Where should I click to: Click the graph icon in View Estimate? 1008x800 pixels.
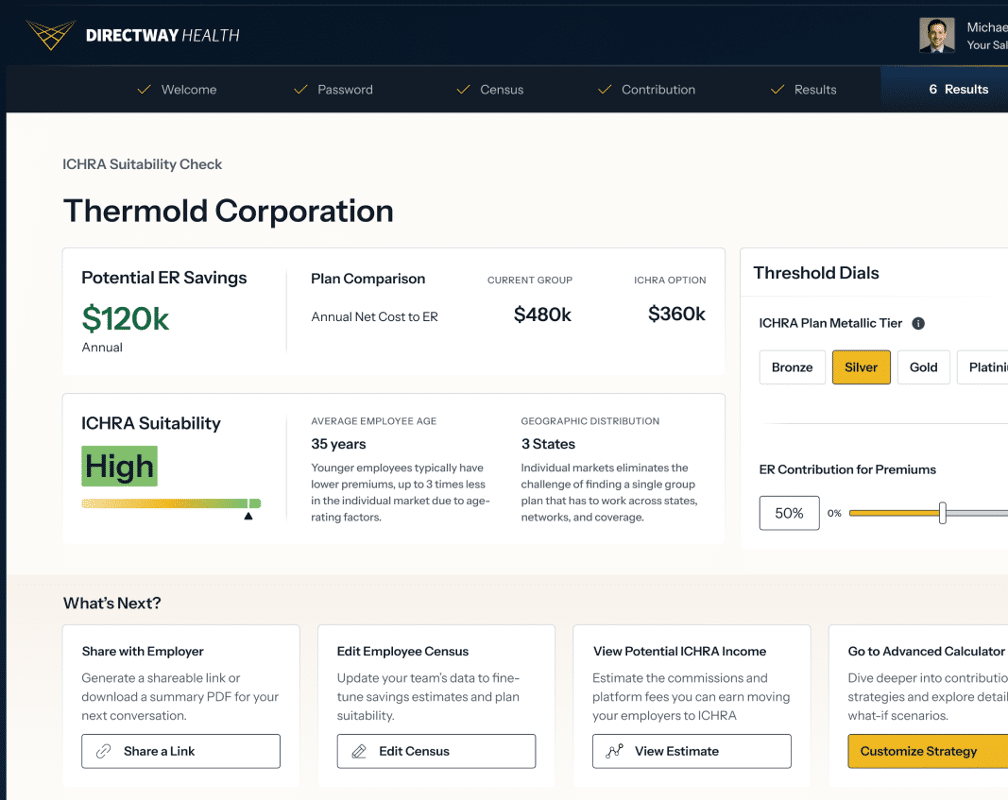coord(615,751)
